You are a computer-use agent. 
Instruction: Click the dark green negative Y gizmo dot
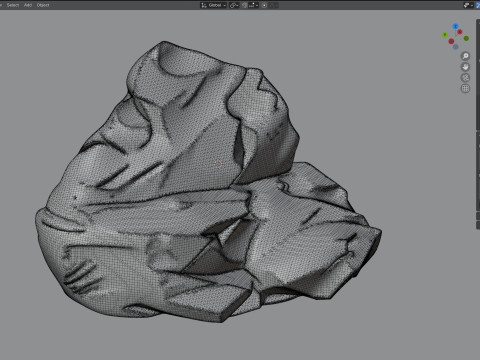point(466,39)
